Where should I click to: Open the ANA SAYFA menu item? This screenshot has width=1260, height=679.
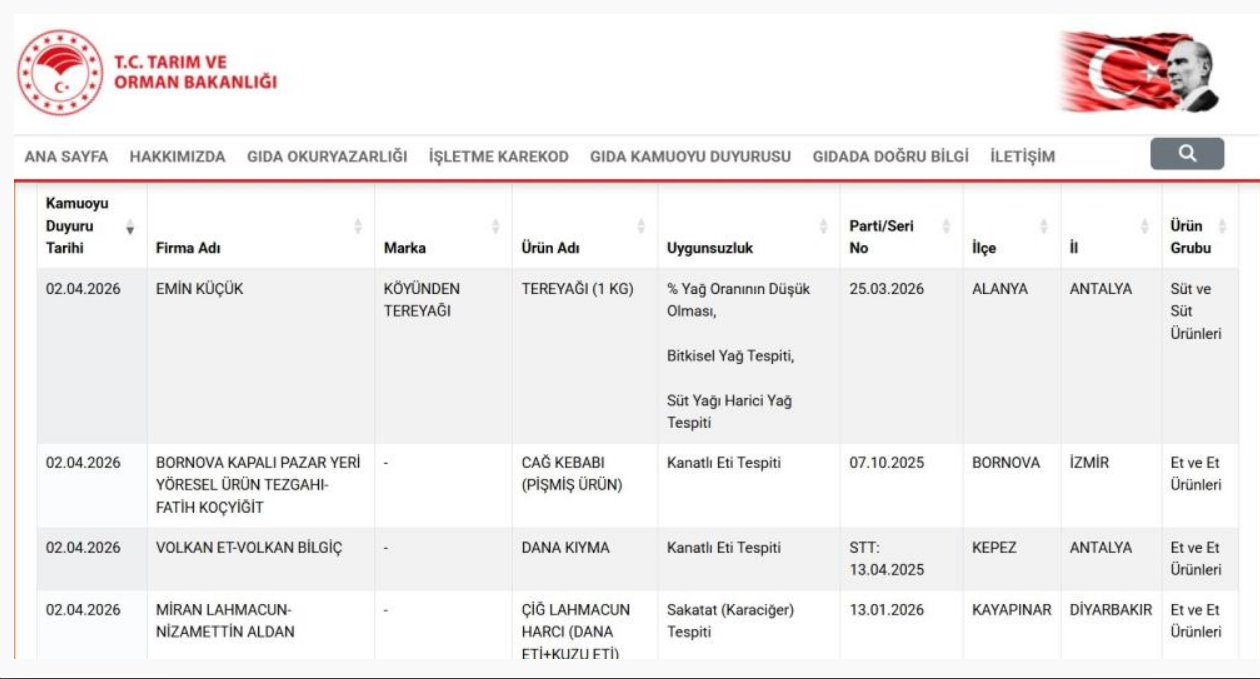pyautogui.click(x=66, y=157)
